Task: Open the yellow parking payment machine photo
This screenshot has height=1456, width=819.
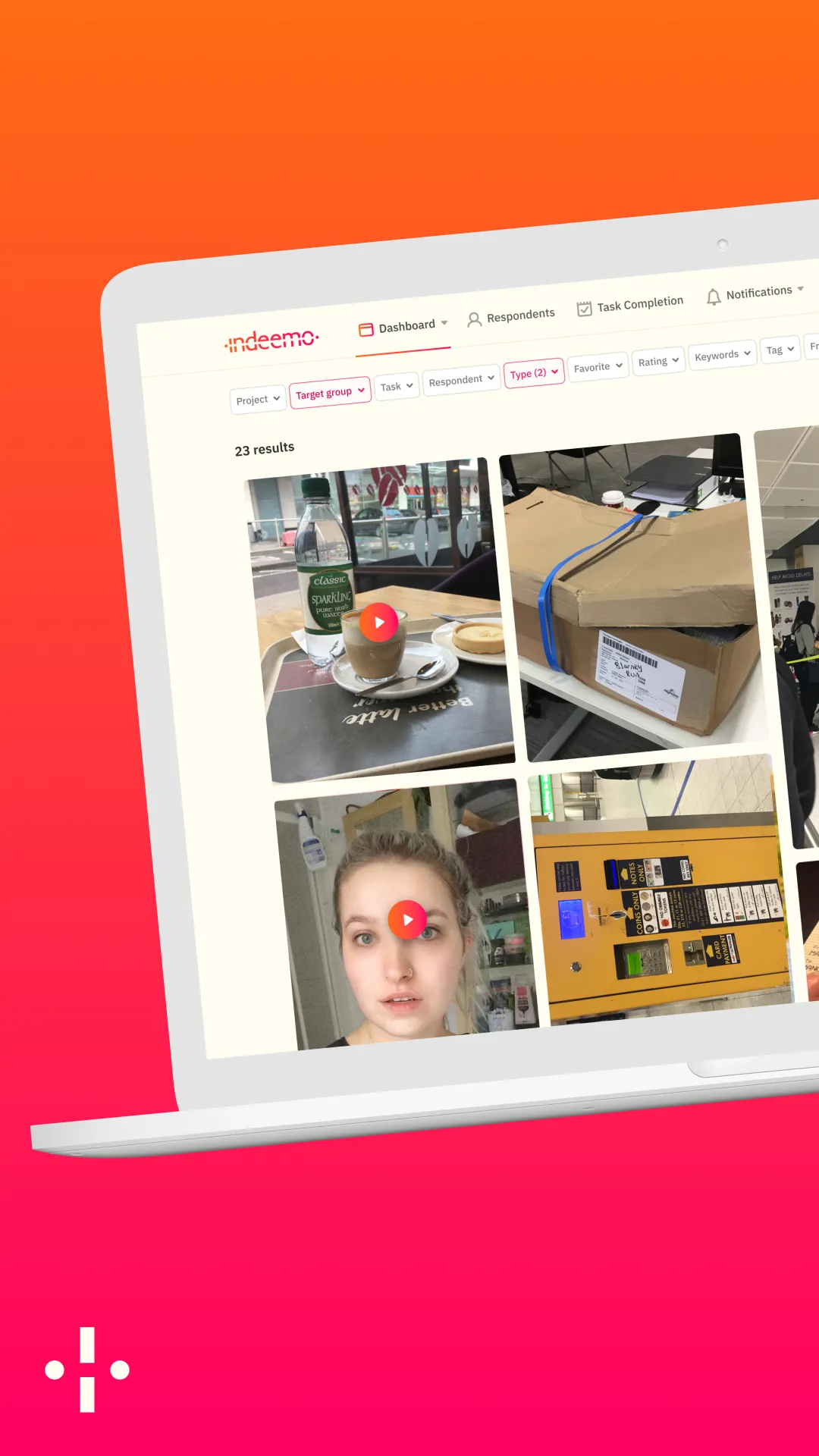Action: point(661,890)
